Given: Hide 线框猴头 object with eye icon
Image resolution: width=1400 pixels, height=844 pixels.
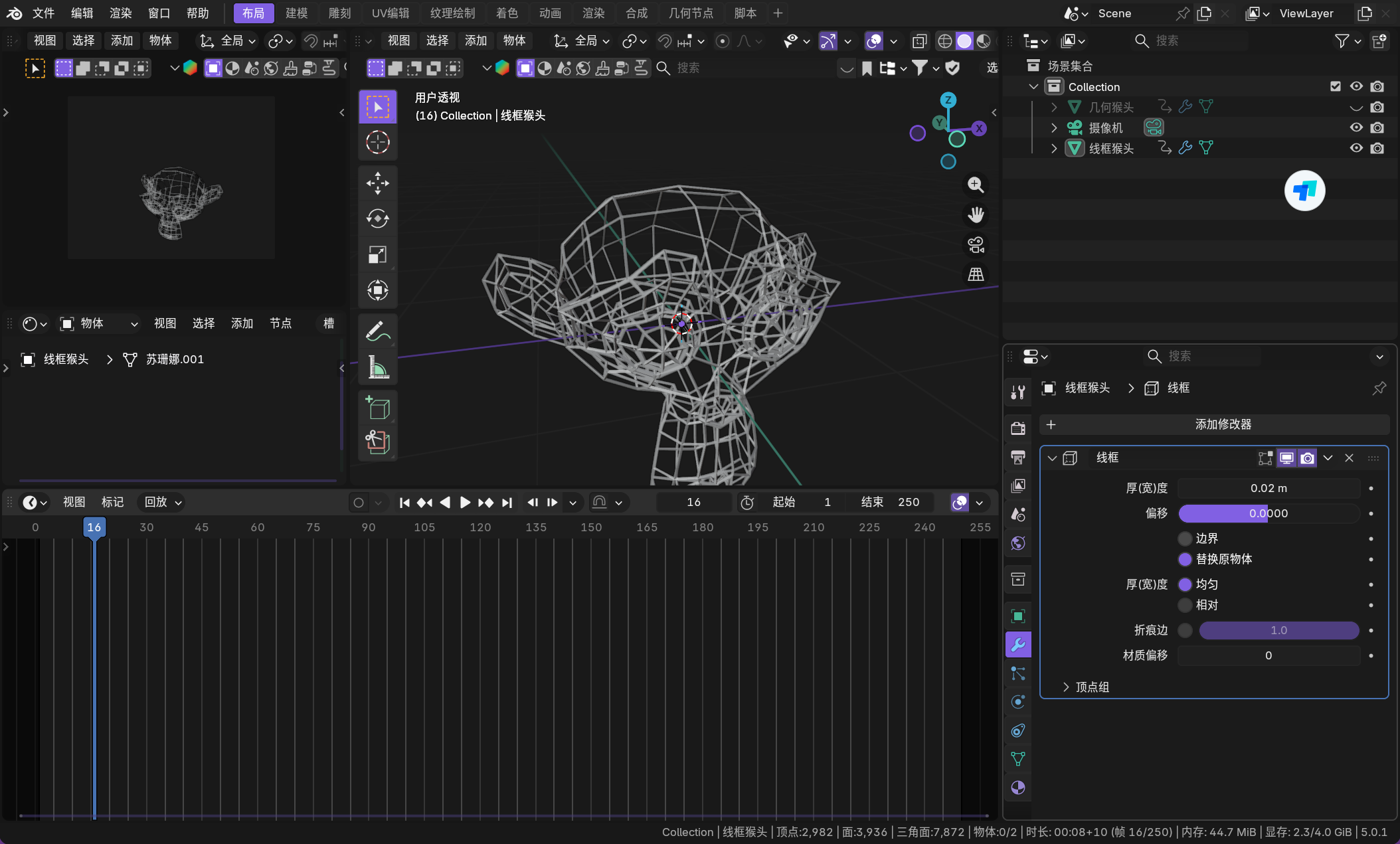Looking at the screenshot, I should click(1356, 148).
